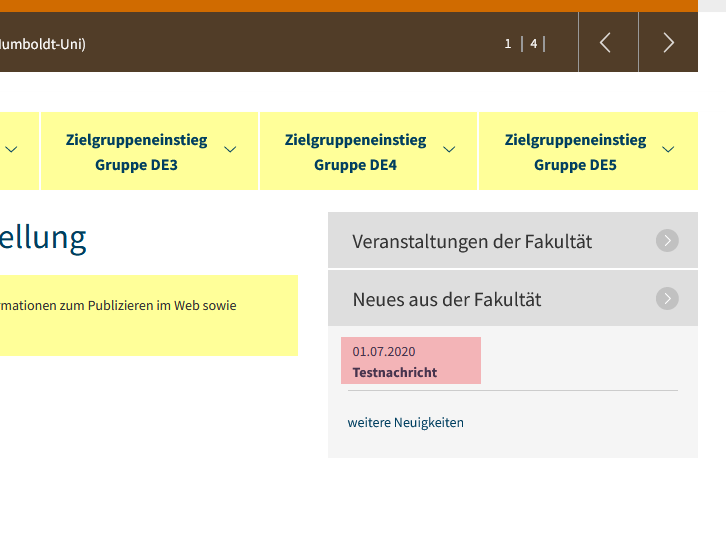Expand the chevron next to Gruppe DE3
The width and height of the screenshot is (726, 546).
point(231,150)
